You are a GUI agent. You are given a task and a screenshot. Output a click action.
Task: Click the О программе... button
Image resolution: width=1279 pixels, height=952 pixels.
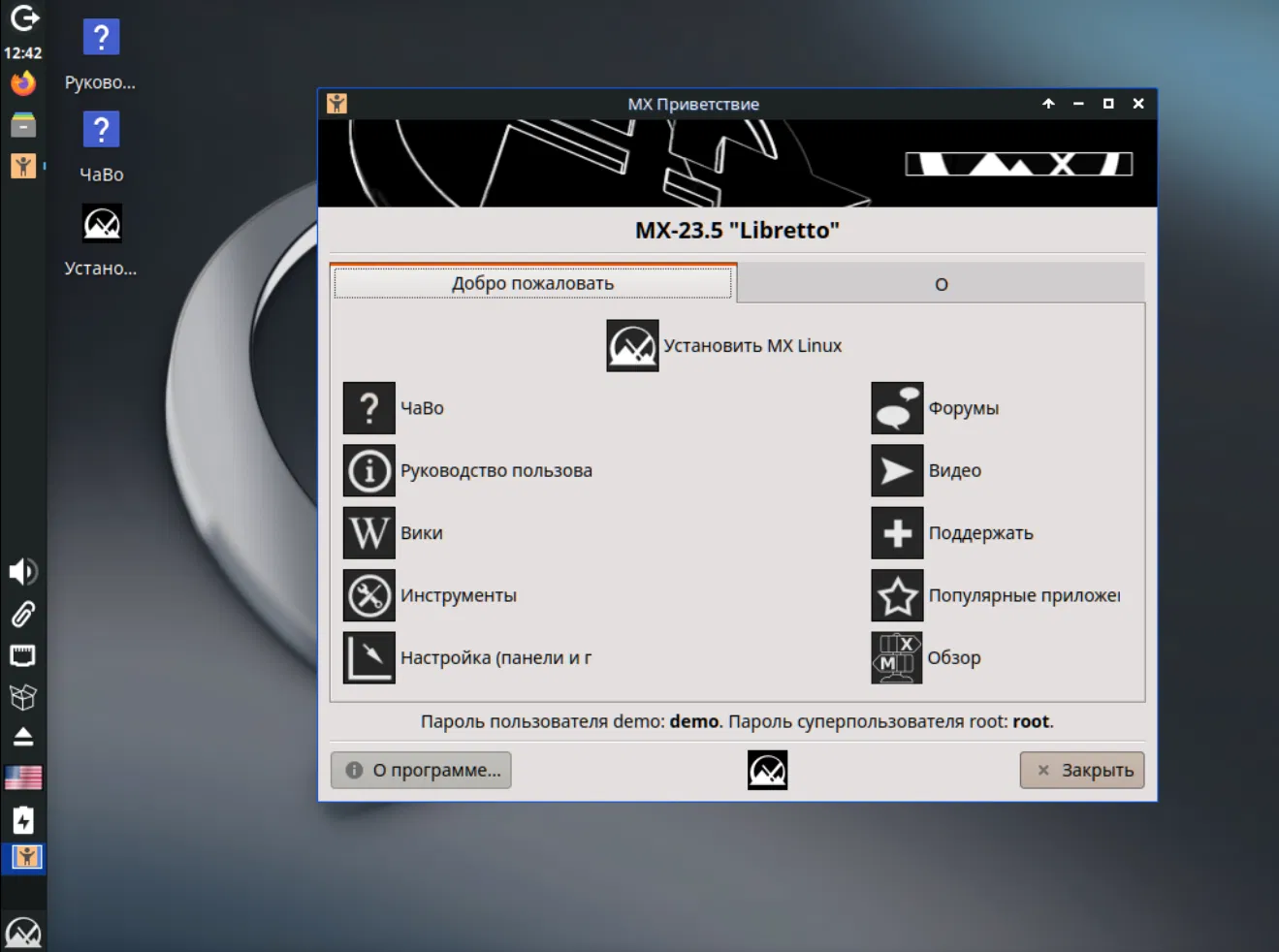(x=421, y=771)
